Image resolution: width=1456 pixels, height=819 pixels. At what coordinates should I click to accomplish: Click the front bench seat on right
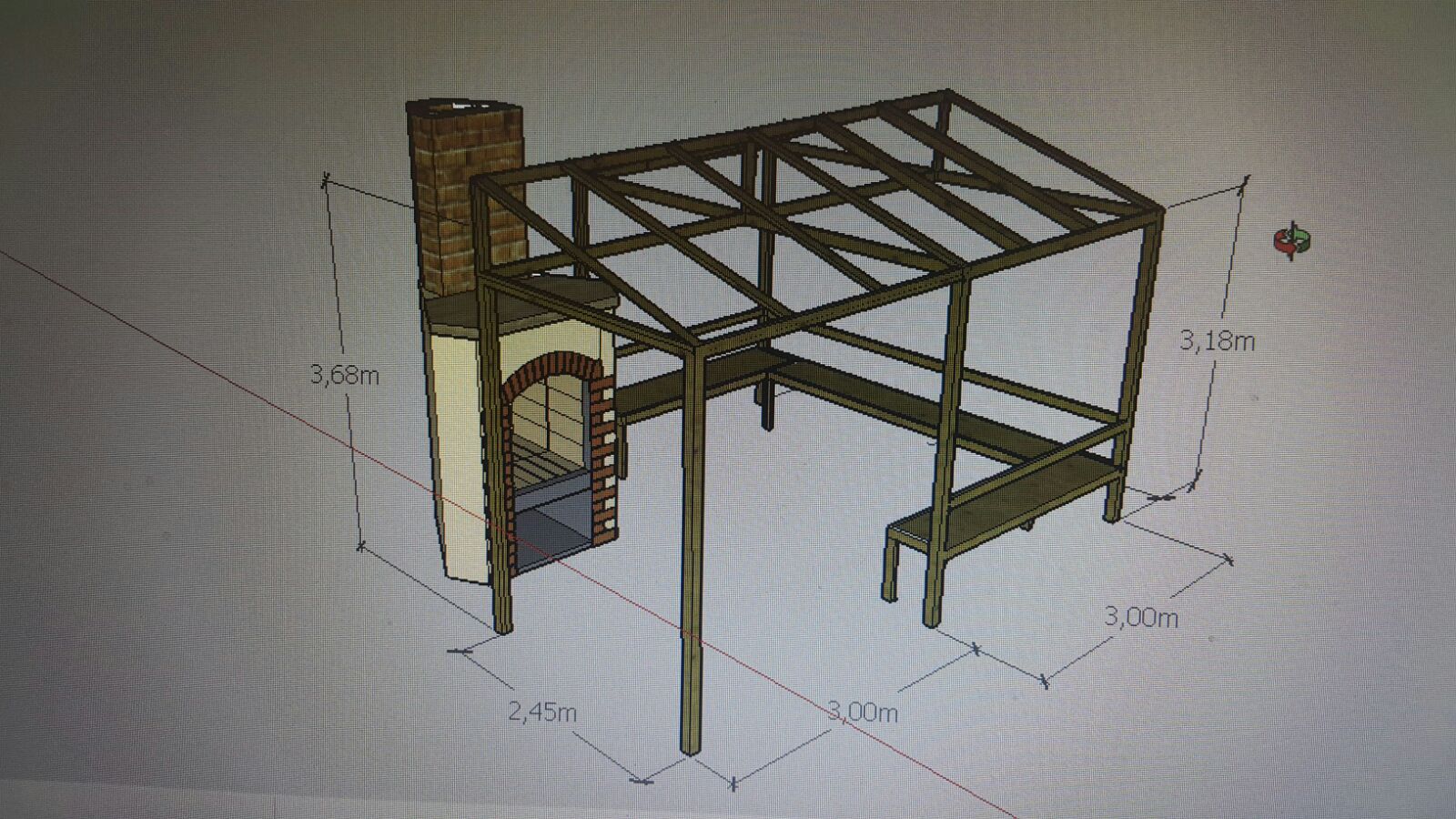tap(1001, 496)
